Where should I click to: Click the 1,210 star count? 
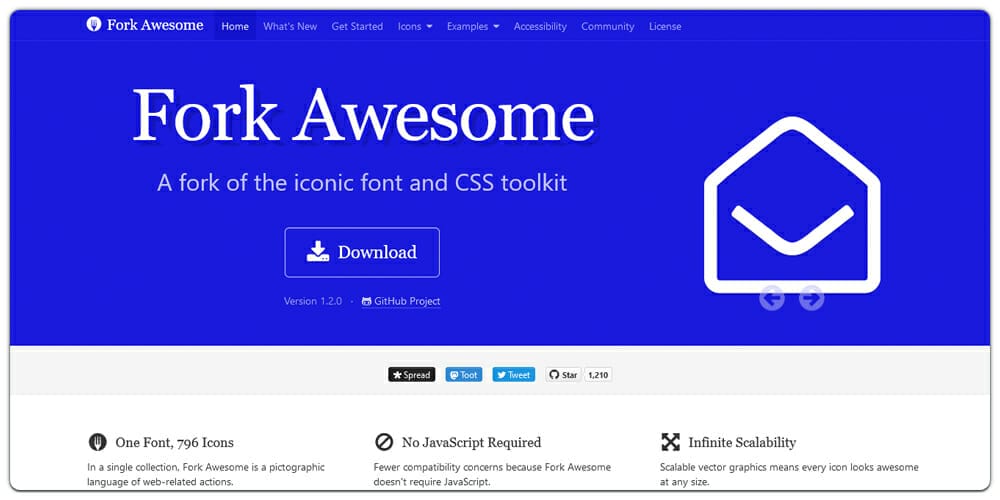click(x=598, y=375)
